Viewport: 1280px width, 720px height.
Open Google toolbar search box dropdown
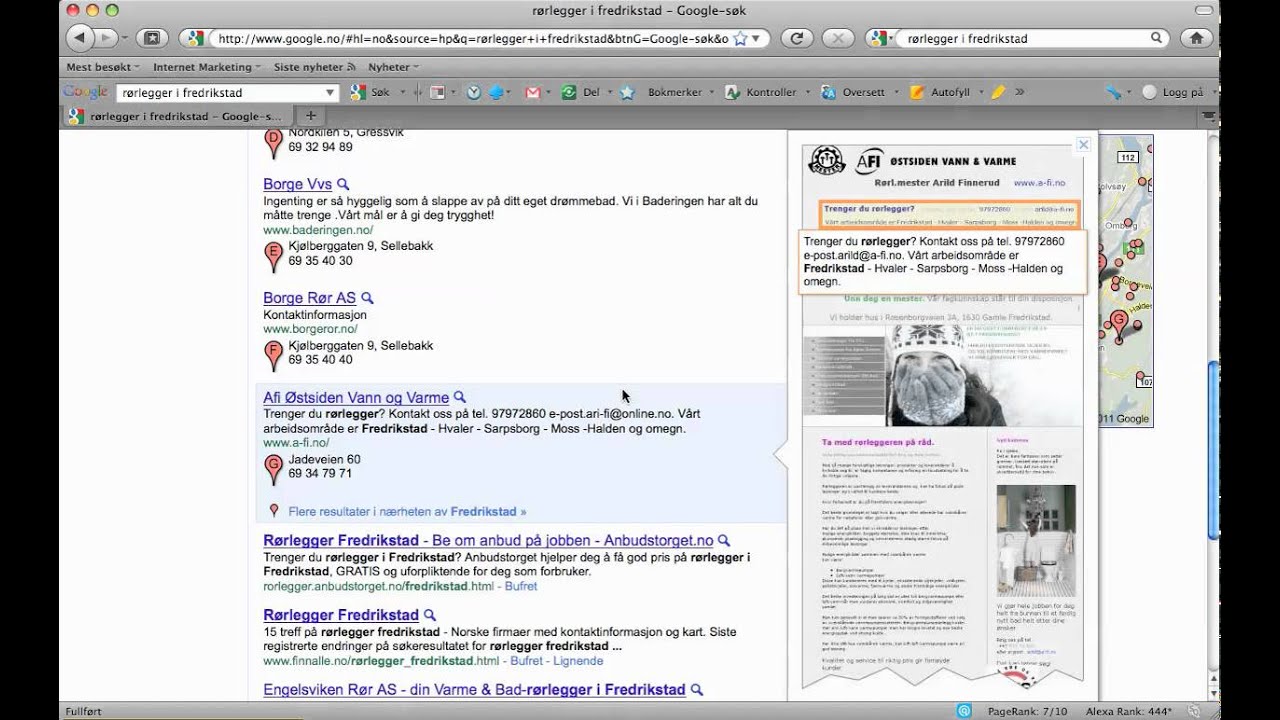(x=331, y=92)
